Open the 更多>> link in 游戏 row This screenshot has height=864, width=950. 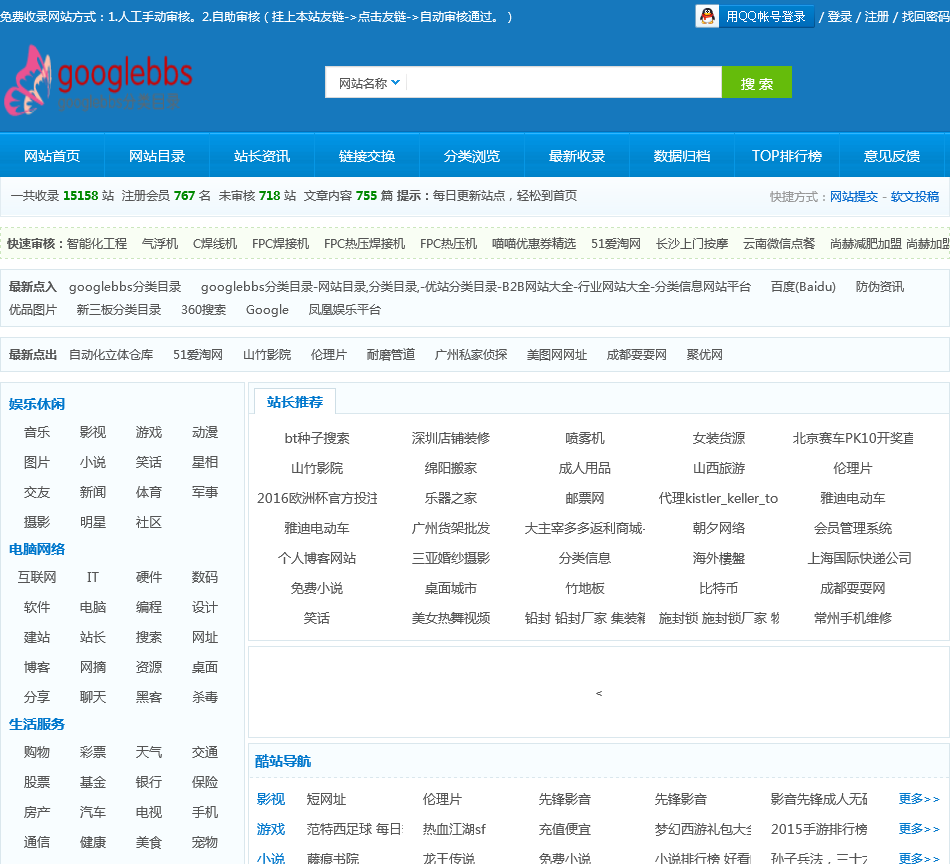click(919, 828)
